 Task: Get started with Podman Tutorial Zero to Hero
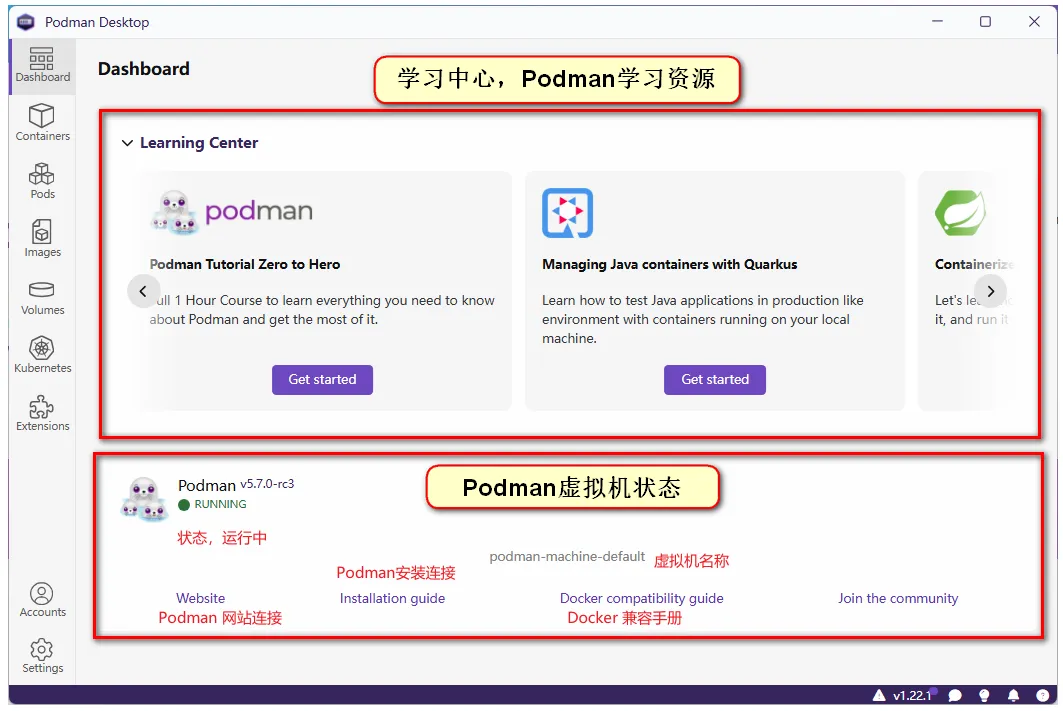(x=322, y=380)
